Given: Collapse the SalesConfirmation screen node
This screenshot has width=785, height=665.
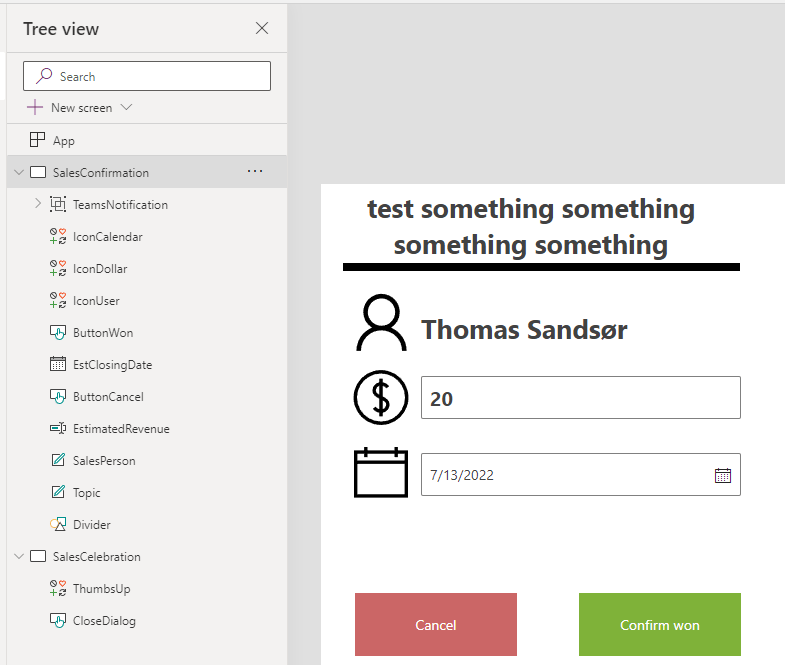Looking at the screenshot, I should (19, 173).
